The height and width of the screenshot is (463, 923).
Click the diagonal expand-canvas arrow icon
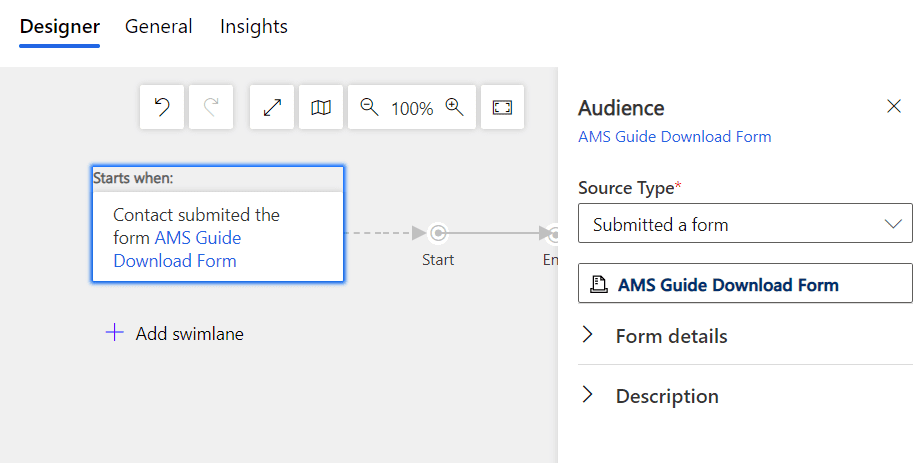tap(272, 107)
